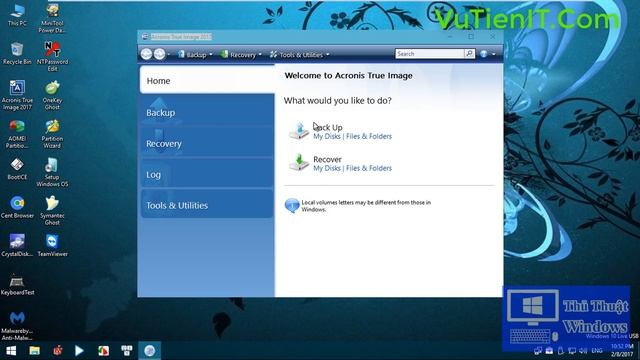The image size is (640, 360).
Task: Select Setup Windows OS desktop icon
Action: 52,172
